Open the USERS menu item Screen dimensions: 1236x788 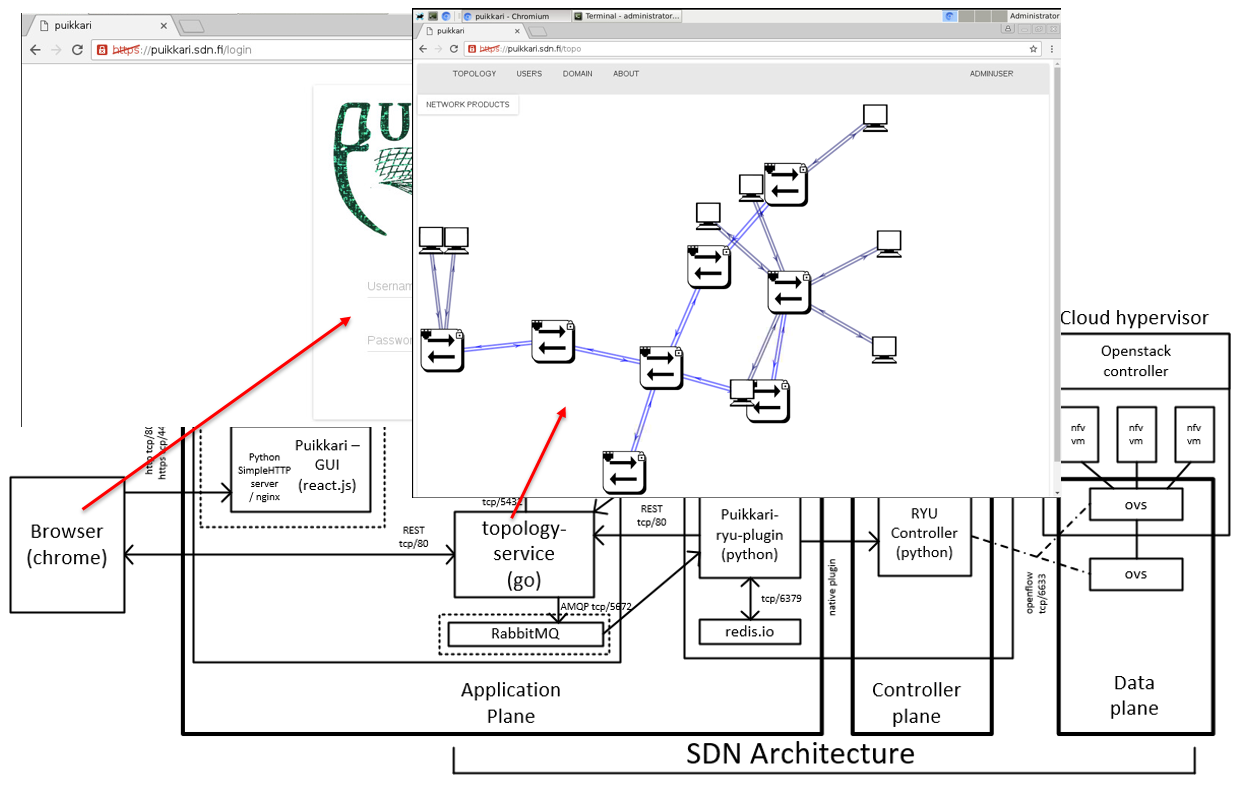point(529,73)
